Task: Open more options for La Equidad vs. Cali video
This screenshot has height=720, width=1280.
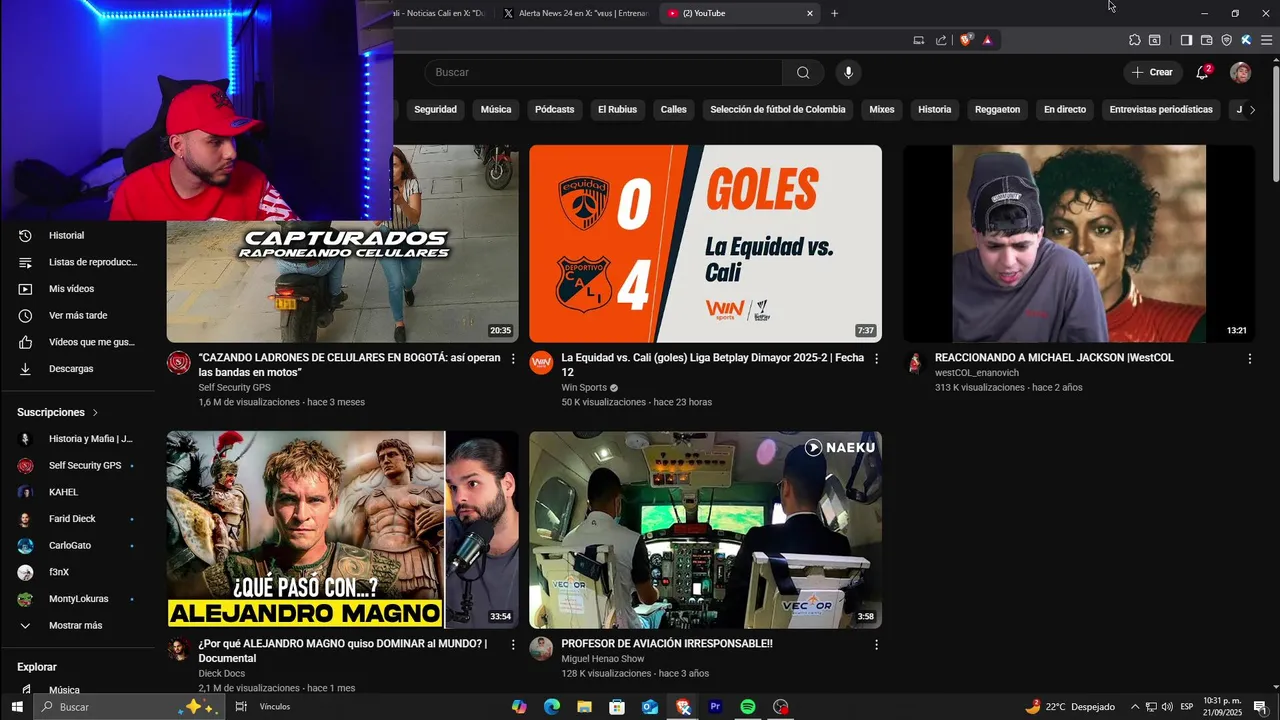Action: (876, 358)
